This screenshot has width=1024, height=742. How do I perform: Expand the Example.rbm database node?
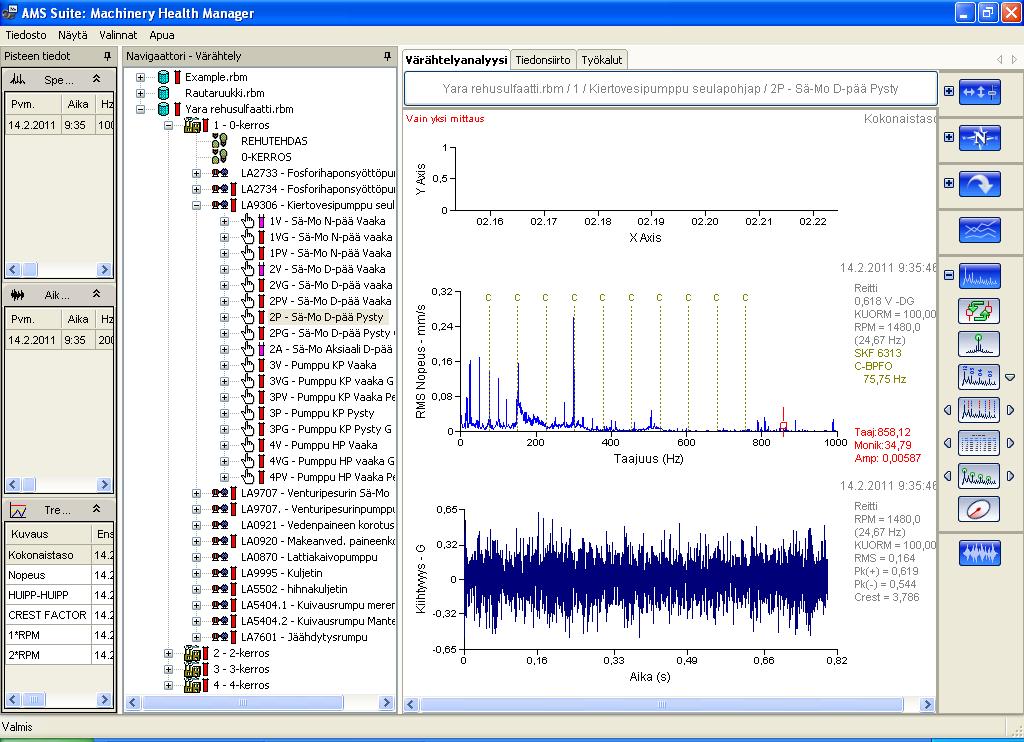(140, 77)
